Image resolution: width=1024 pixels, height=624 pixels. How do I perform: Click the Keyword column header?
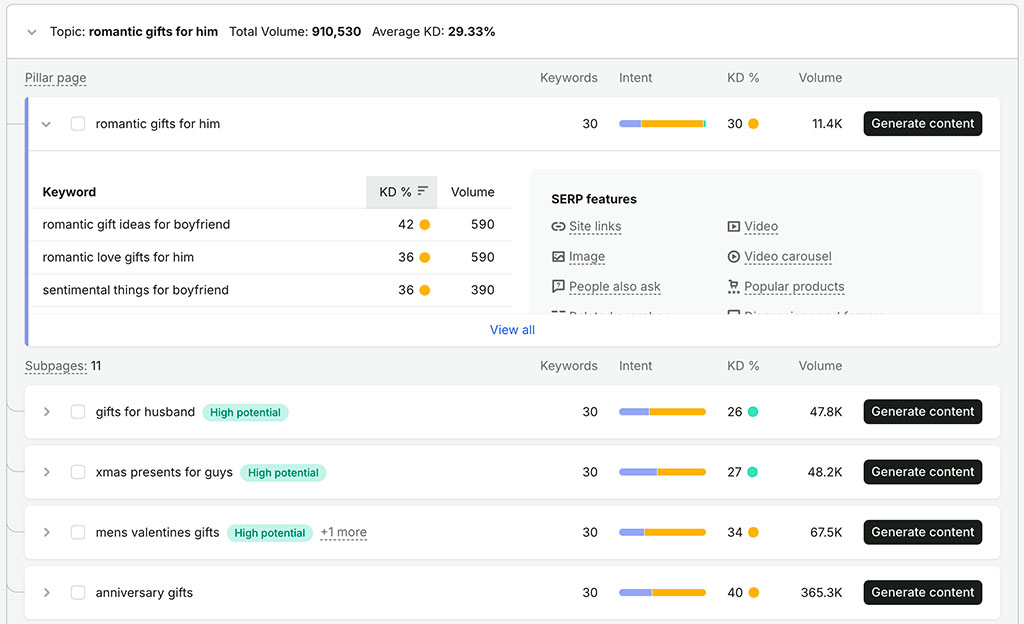click(x=69, y=192)
